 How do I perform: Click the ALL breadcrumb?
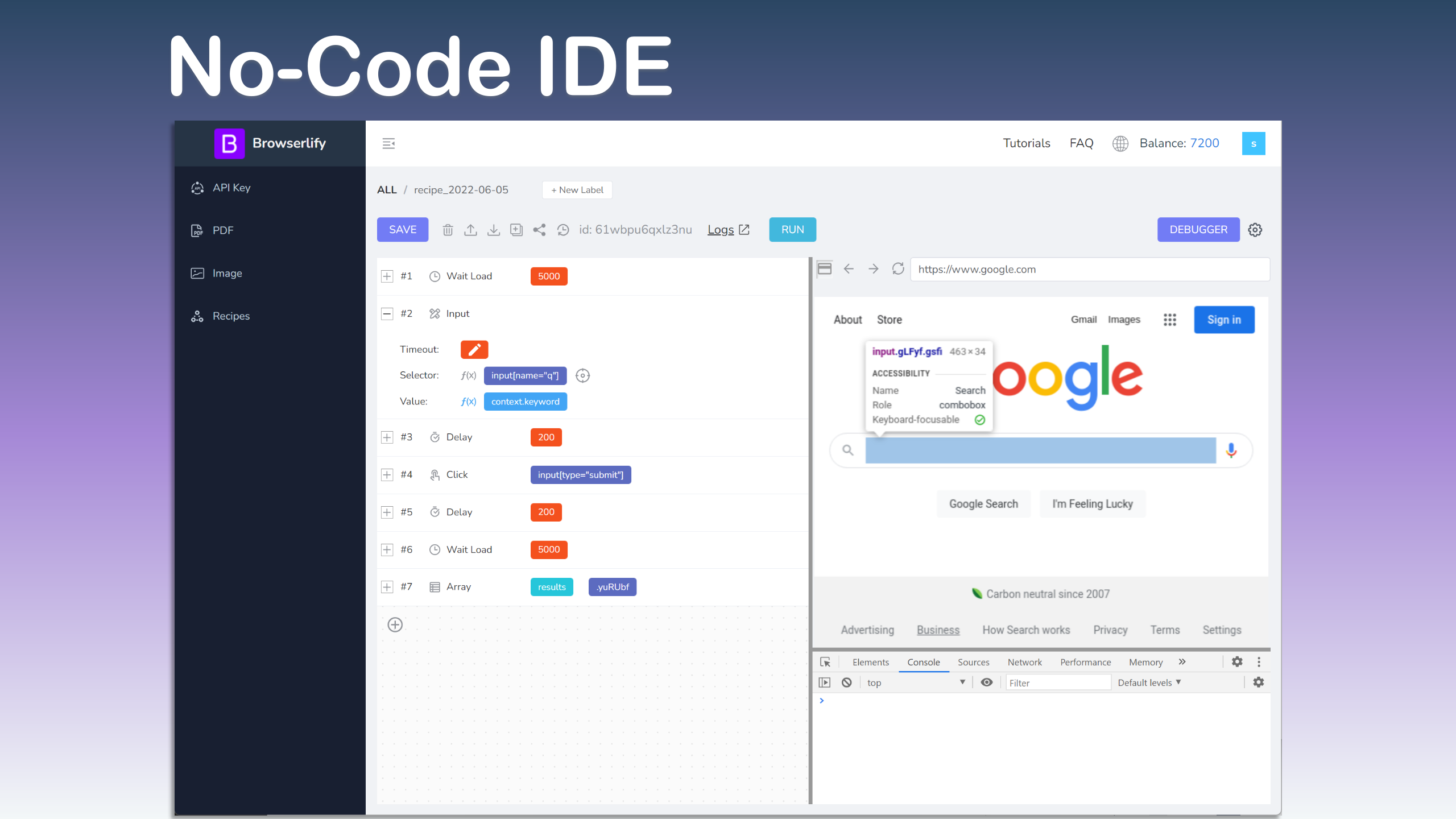(x=387, y=190)
